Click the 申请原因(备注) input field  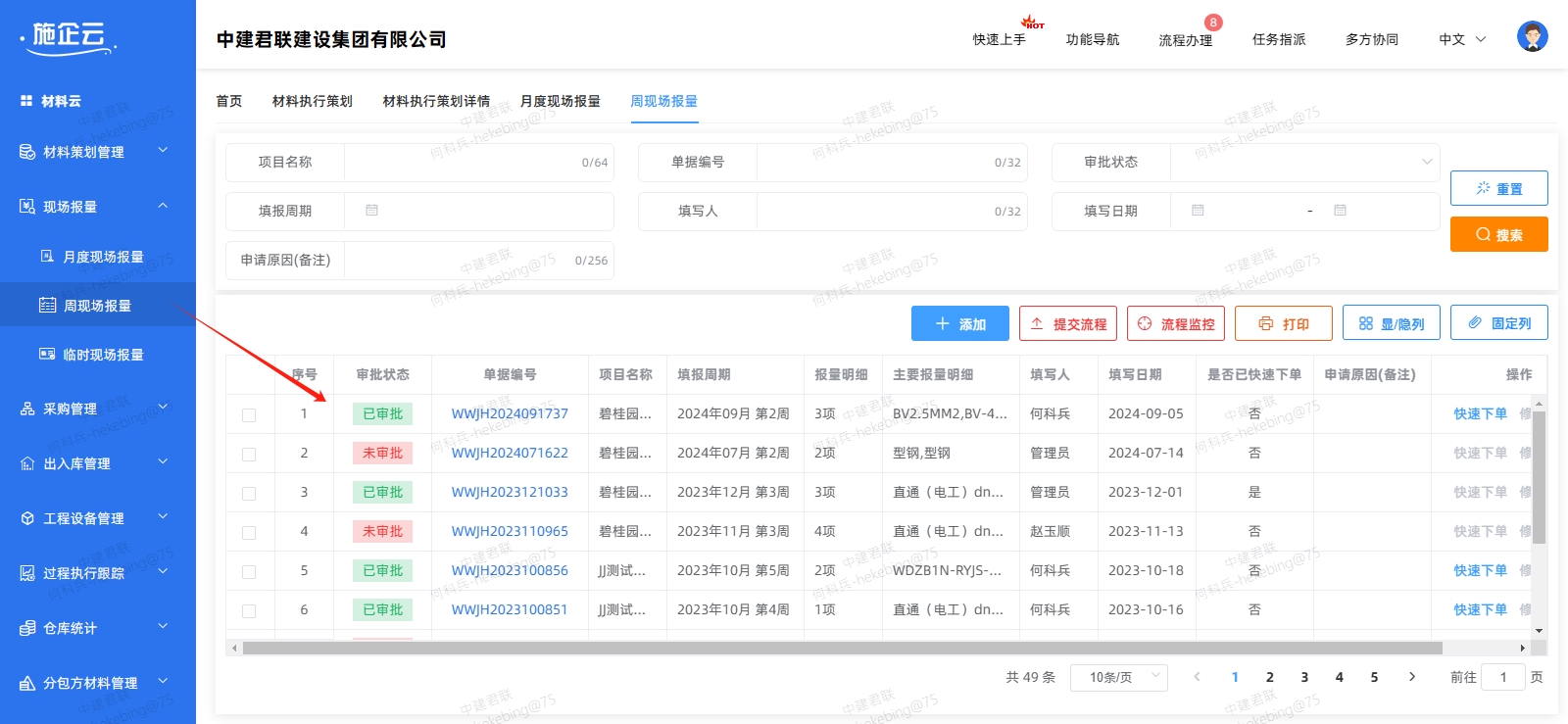478,260
